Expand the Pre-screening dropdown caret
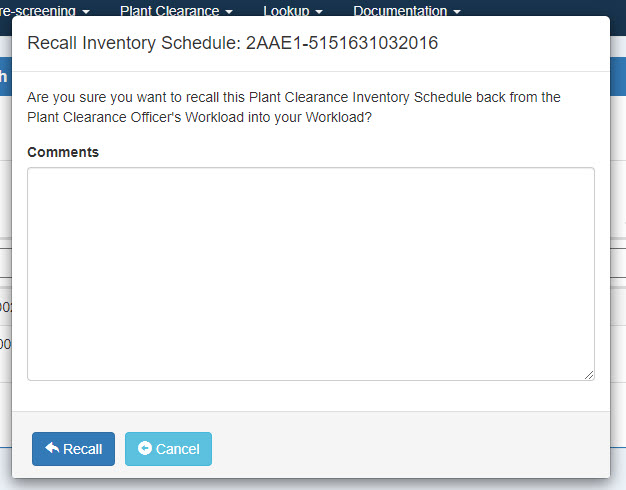626x490 pixels. click(85, 12)
